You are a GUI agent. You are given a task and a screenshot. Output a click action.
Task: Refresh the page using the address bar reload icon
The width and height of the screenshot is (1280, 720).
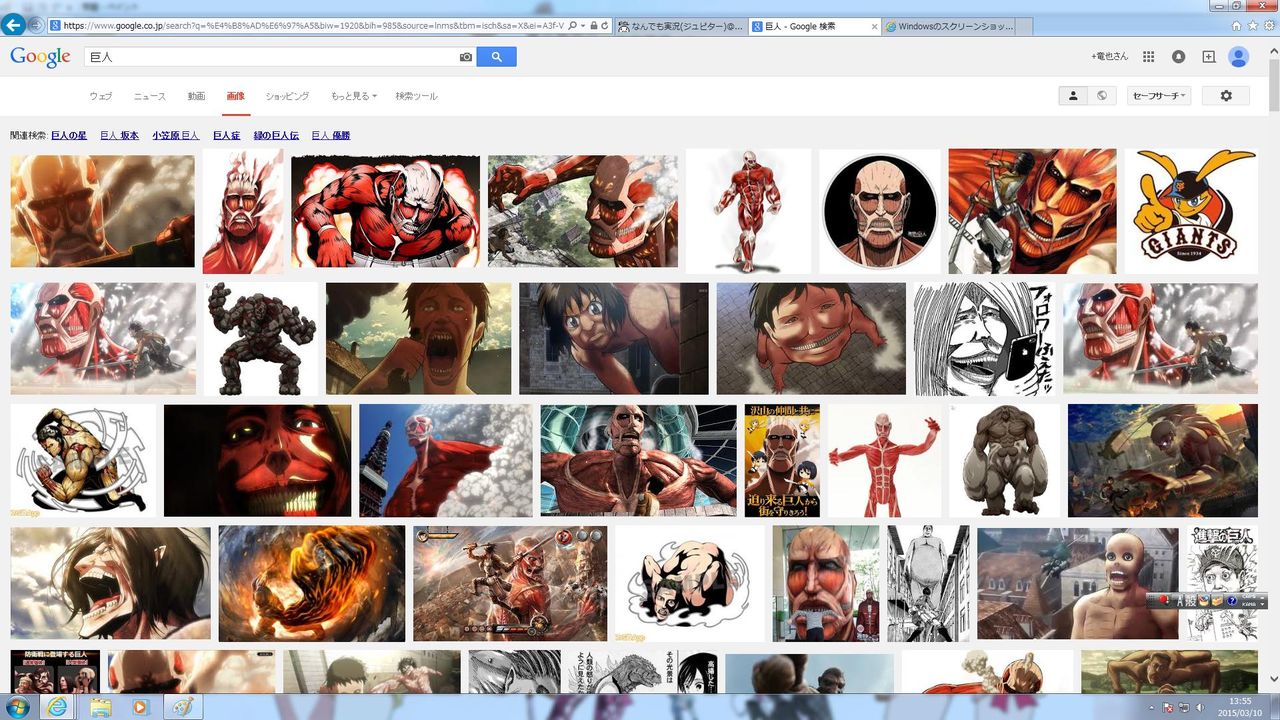[605, 25]
